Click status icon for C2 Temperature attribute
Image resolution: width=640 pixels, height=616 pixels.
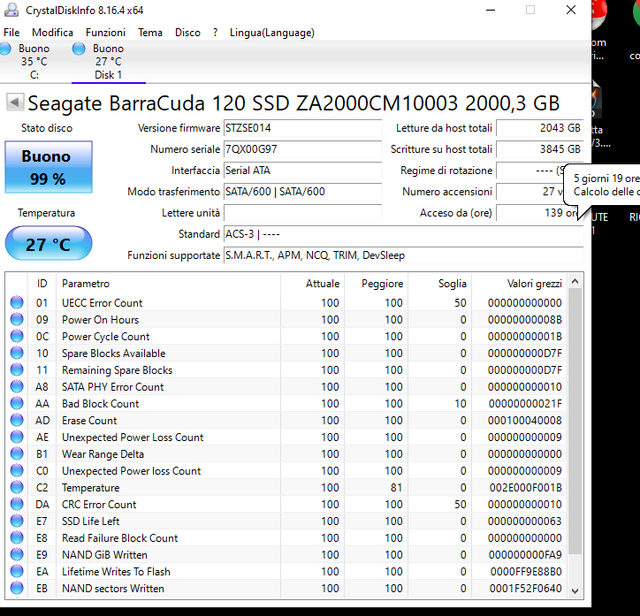[17, 487]
